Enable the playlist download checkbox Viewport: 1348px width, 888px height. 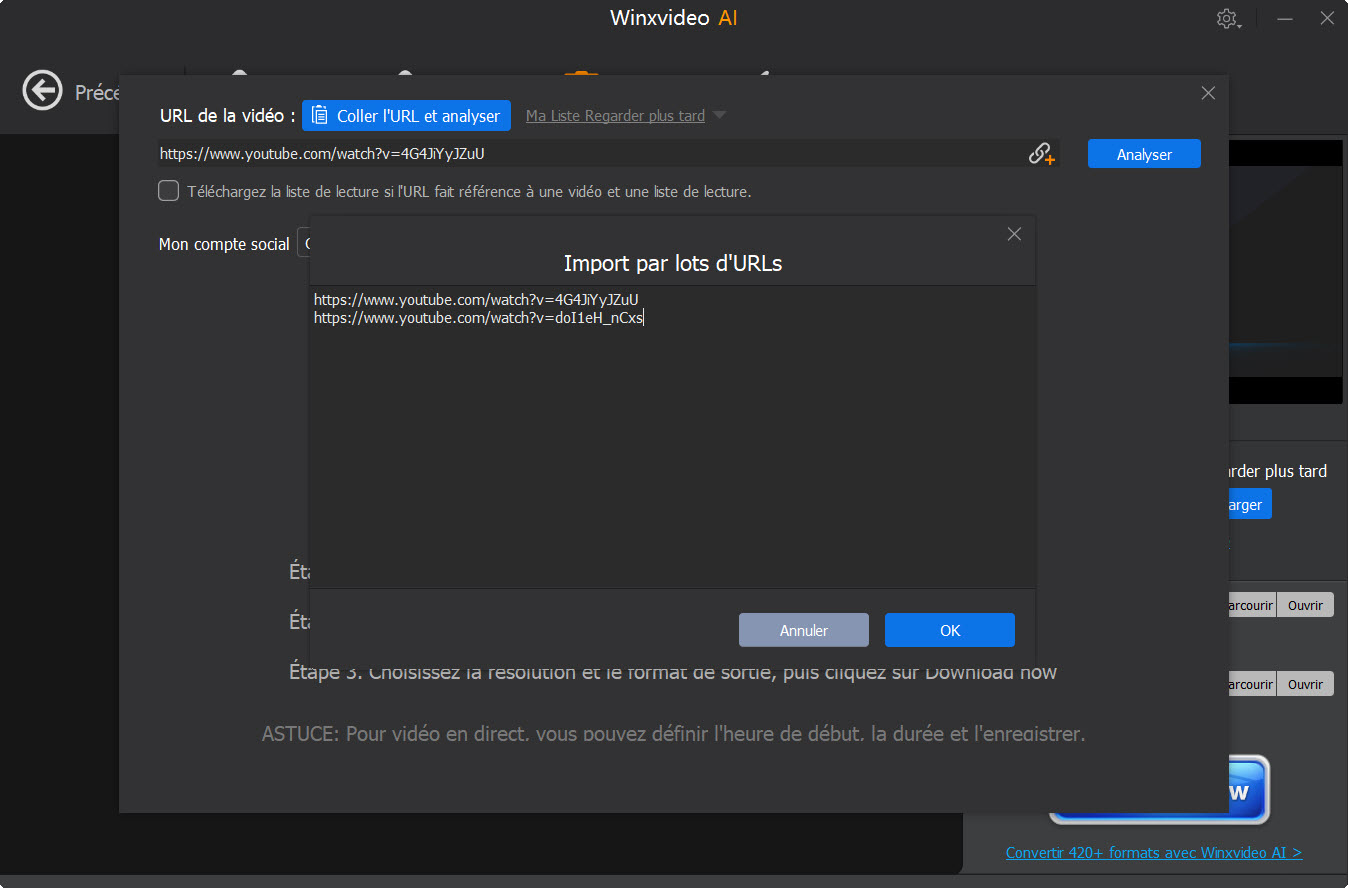(168, 190)
